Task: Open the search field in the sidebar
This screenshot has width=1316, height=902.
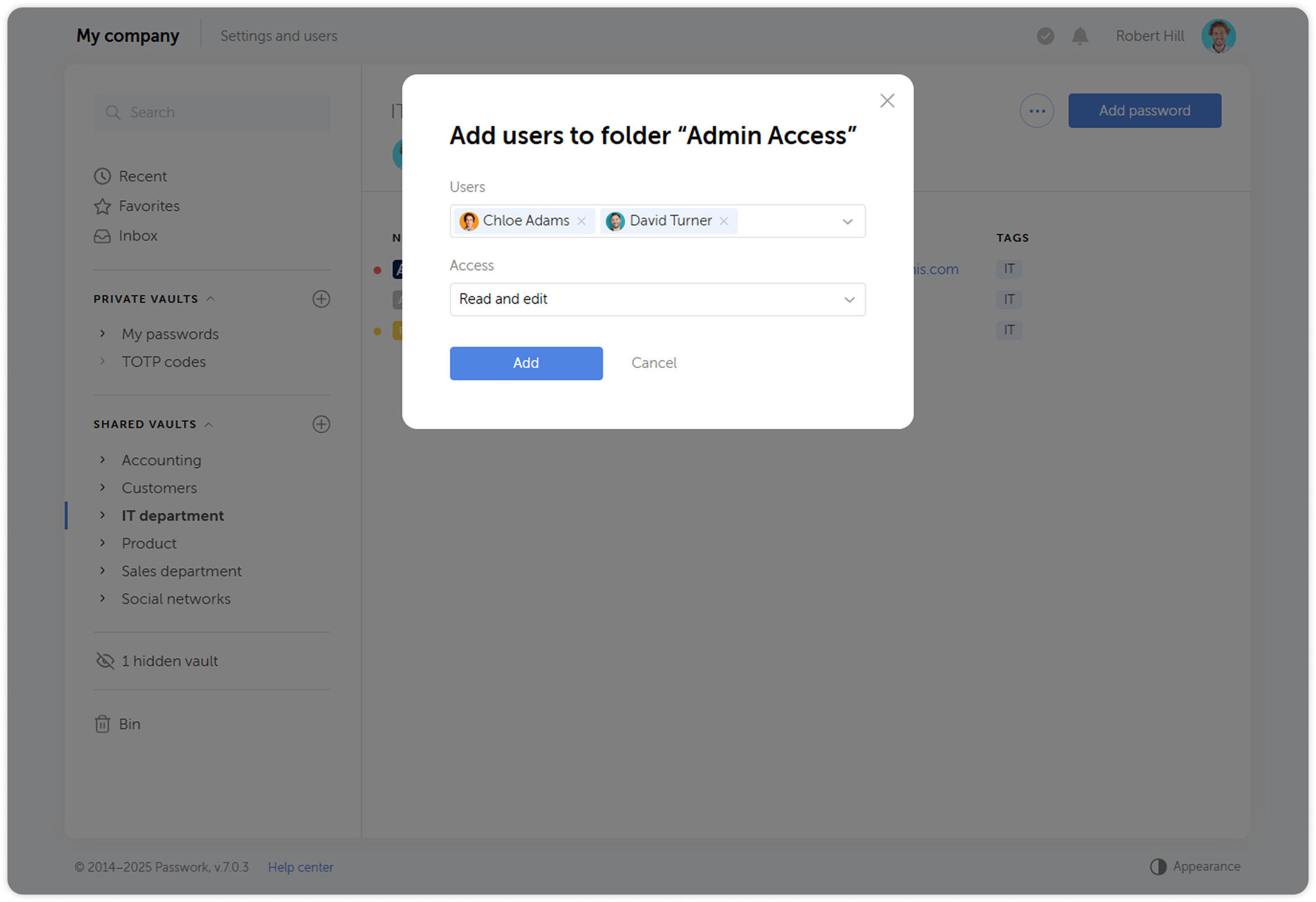Action: 211,112
